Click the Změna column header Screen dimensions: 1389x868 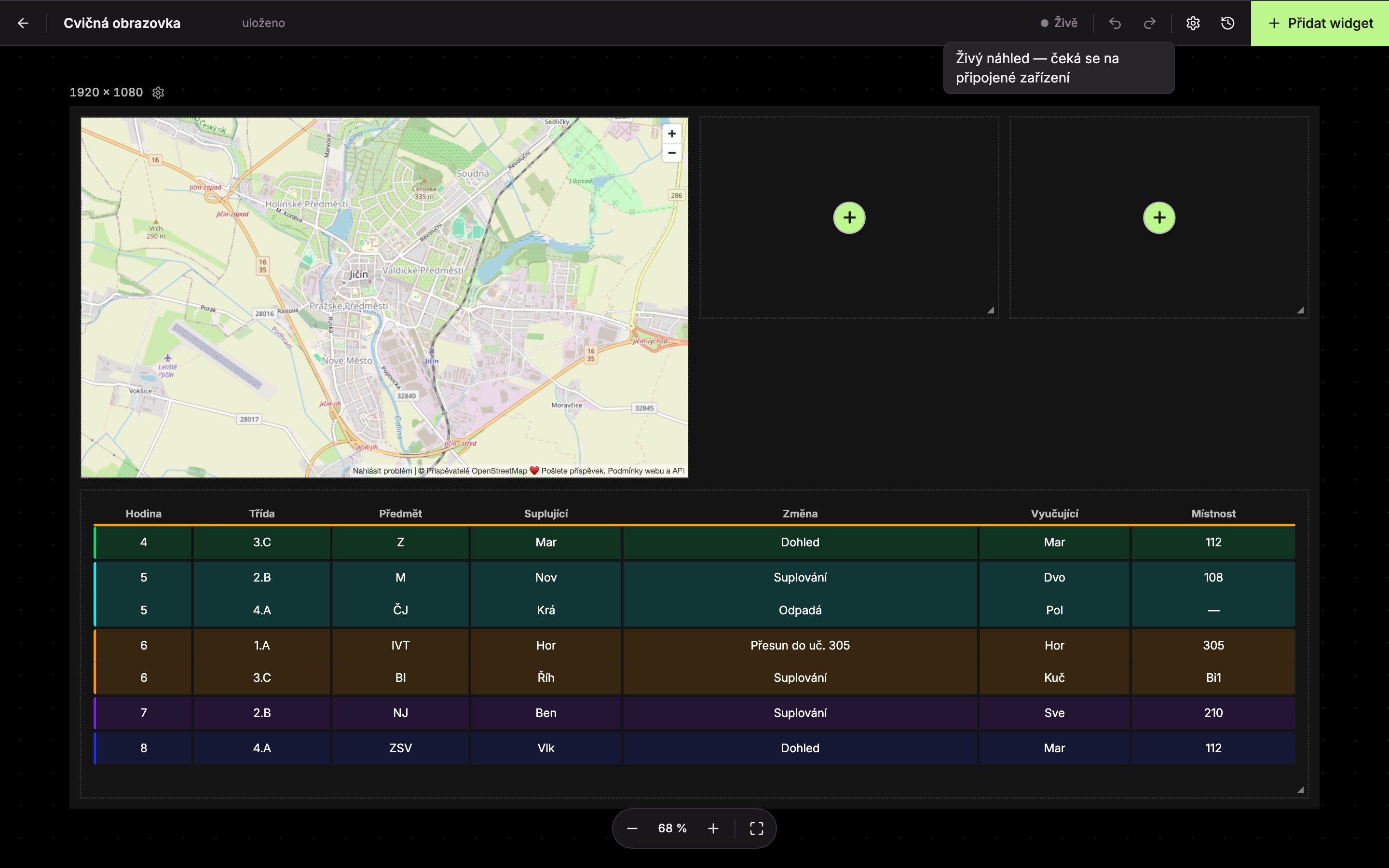800,514
